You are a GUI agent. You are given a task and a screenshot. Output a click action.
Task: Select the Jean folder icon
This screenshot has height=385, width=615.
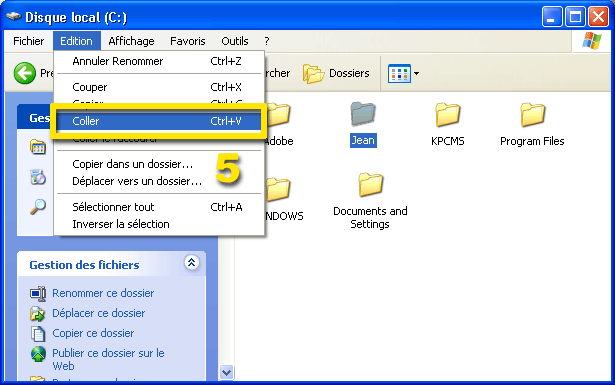click(x=363, y=114)
